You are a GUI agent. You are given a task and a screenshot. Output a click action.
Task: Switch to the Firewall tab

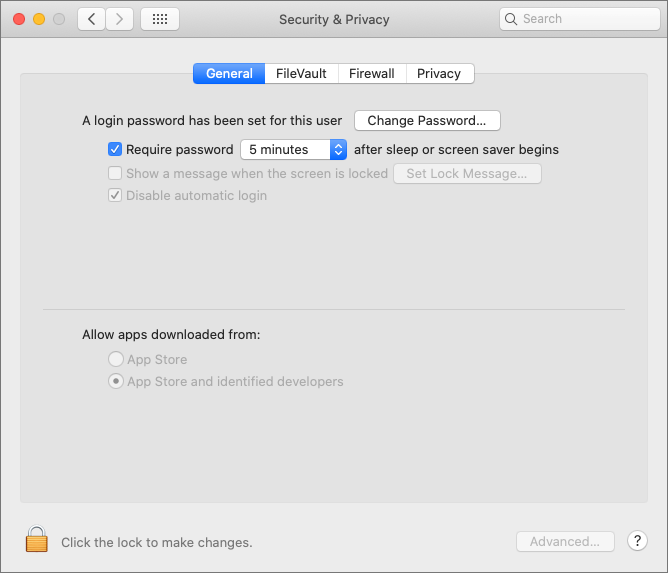click(372, 74)
